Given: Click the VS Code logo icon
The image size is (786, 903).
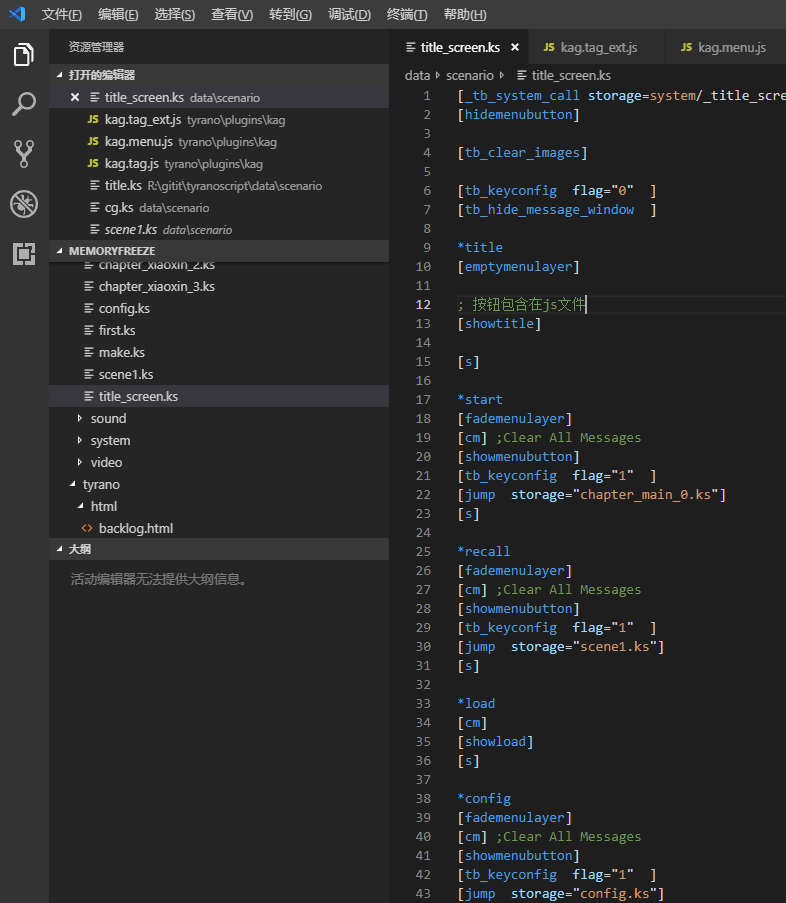Looking at the screenshot, I should [x=17, y=14].
